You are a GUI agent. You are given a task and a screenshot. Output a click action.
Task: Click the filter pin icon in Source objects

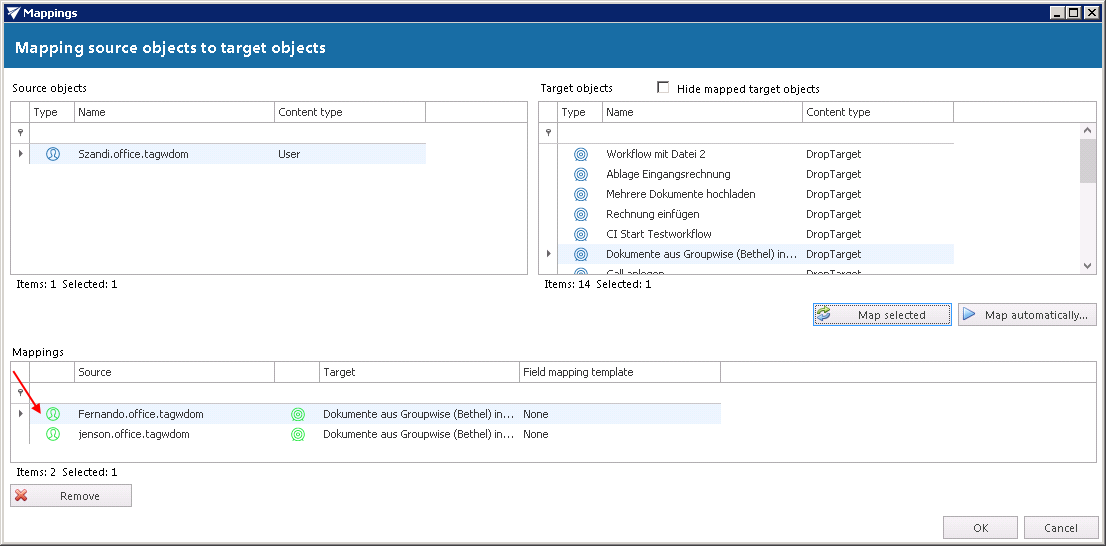tap(20, 132)
